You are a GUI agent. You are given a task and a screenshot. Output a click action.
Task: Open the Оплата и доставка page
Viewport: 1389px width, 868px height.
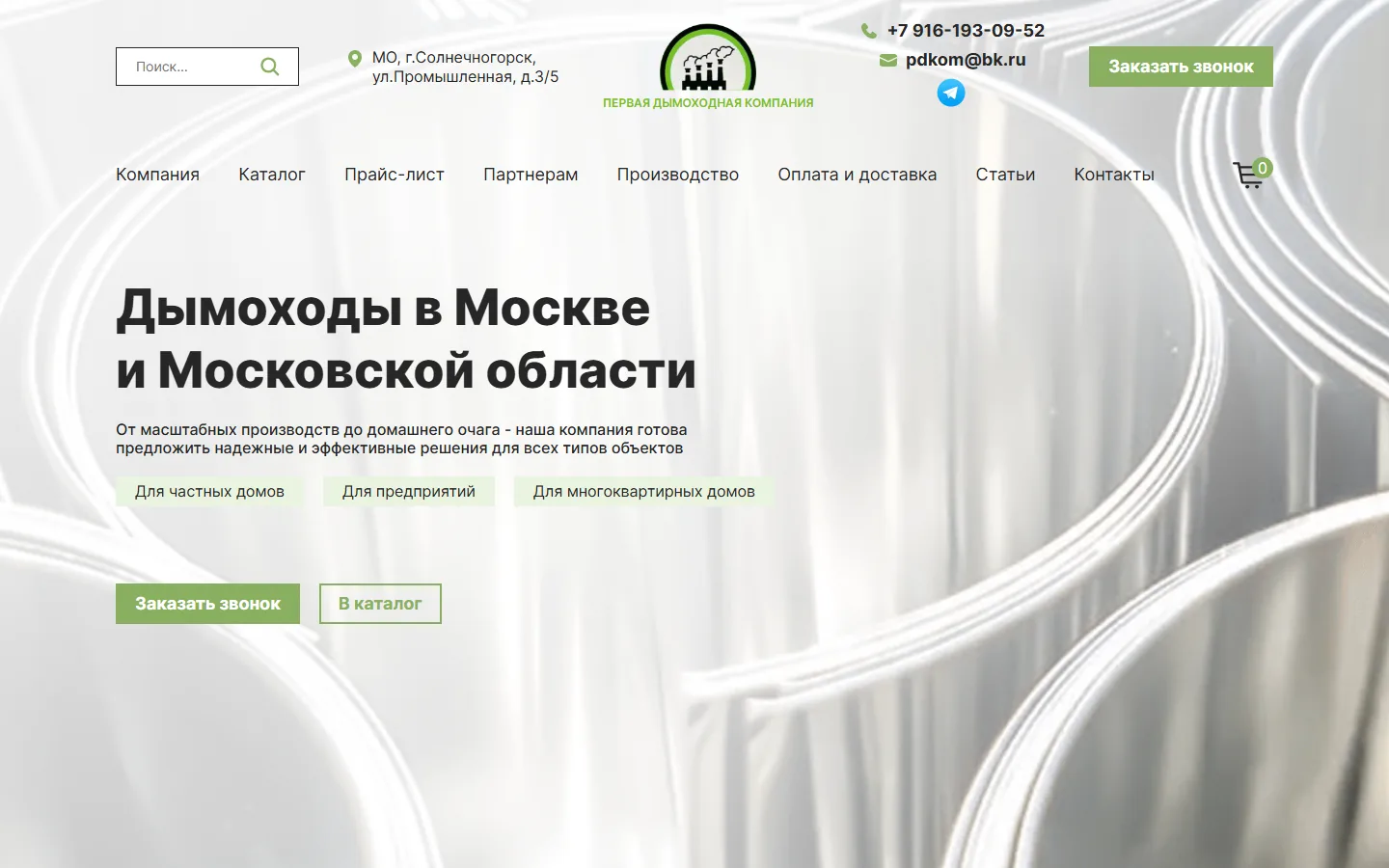(858, 175)
